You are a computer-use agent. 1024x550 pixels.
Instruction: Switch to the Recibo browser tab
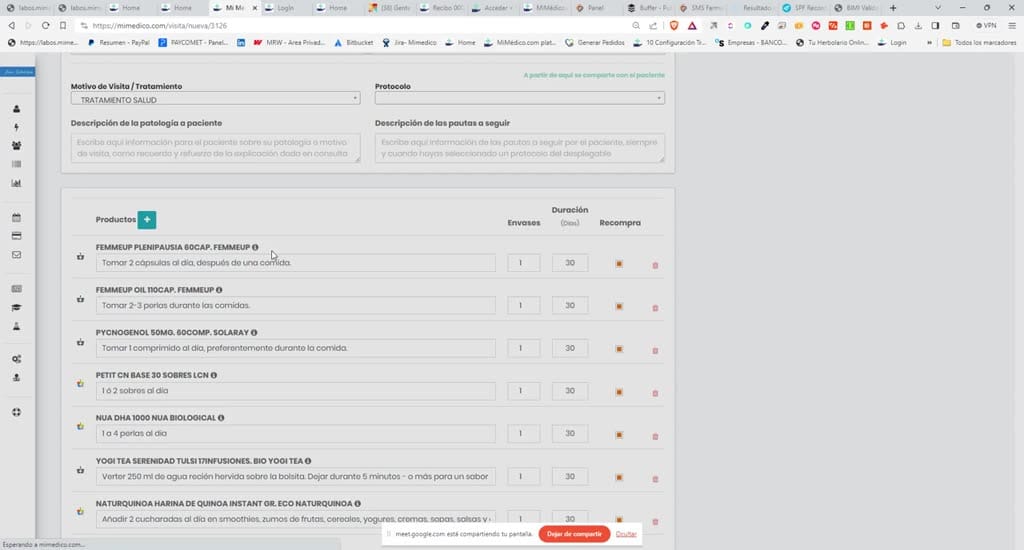point(441,8)
